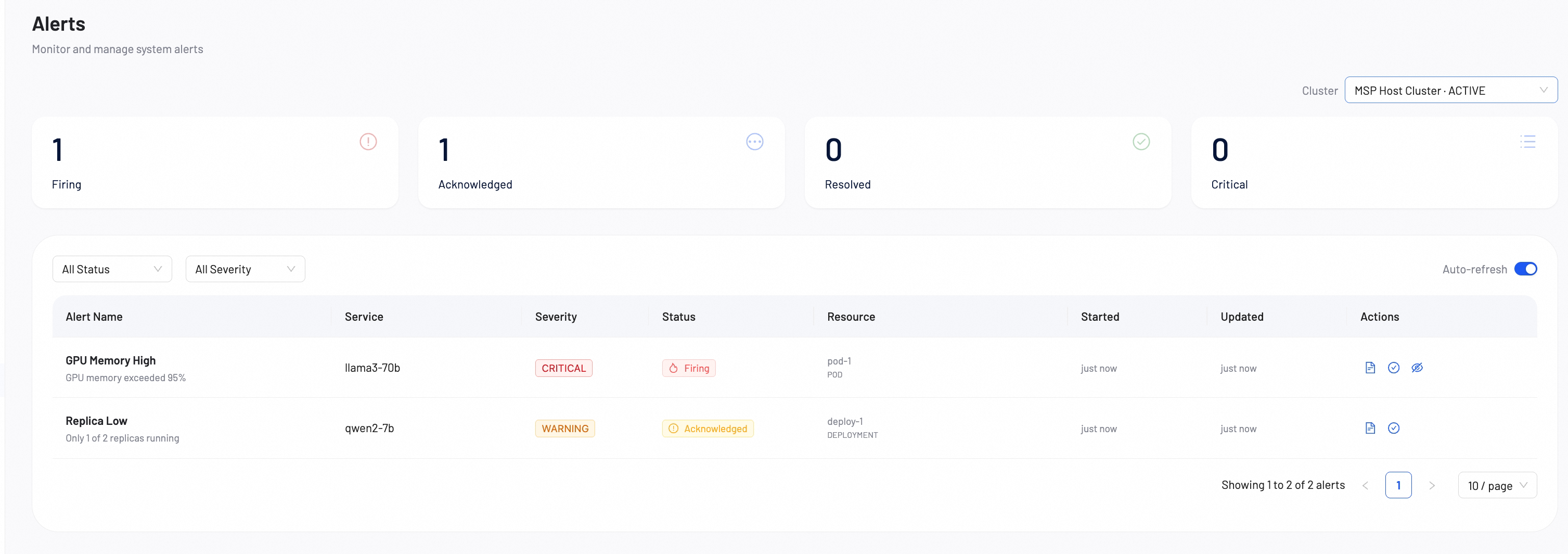
Task: Open the Cluster selector dropdown
Action: pyautogui.click(x=1451, y=90)
